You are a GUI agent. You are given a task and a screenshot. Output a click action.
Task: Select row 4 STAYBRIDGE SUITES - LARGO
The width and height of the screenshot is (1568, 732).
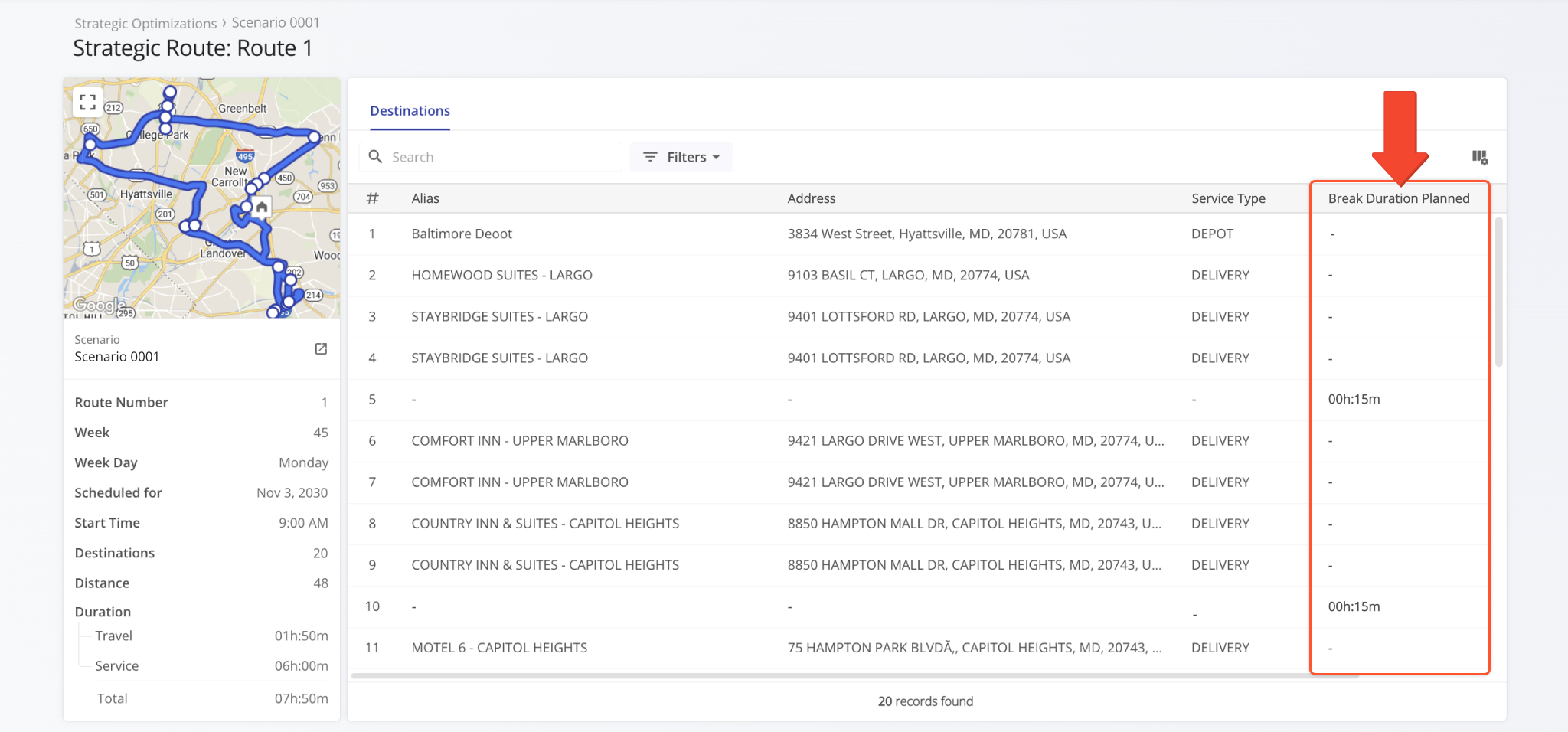click(x=499, y=358)
